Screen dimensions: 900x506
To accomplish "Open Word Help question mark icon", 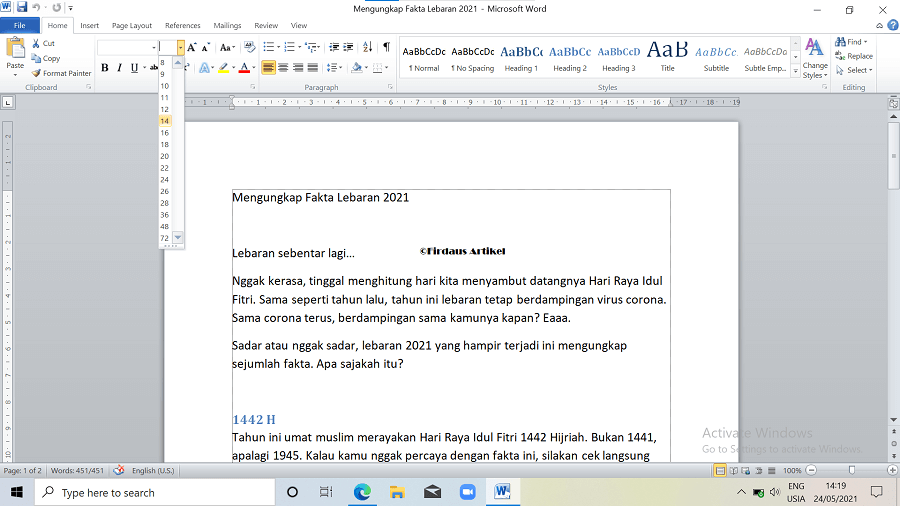I will [893, 25].
